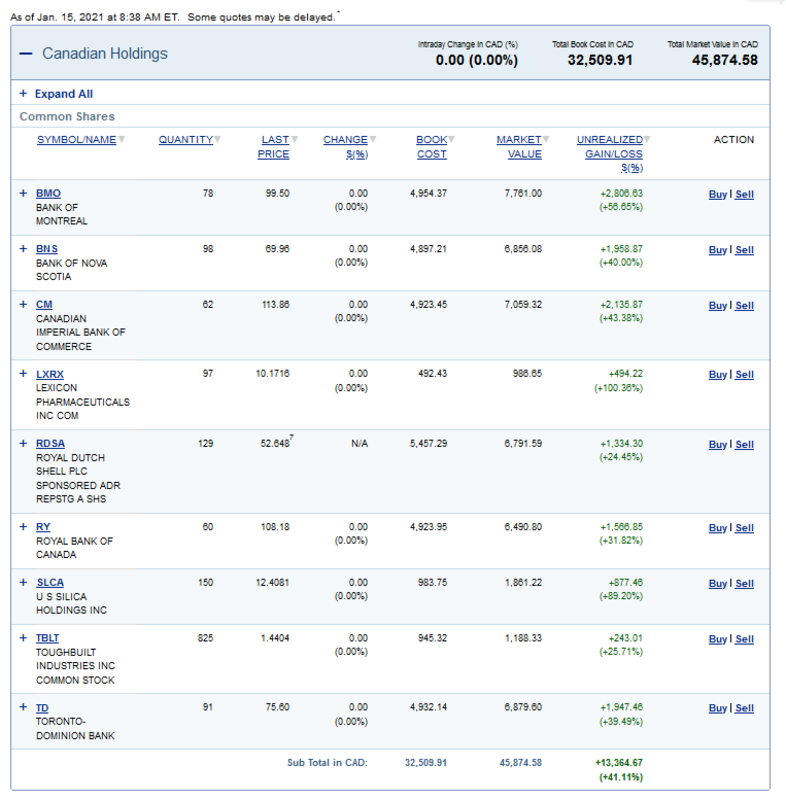The height and width of the screenshot is (800, 786).
Task: Click BMO unrealized gain +2,806.63
Action: tap(621, 193)
